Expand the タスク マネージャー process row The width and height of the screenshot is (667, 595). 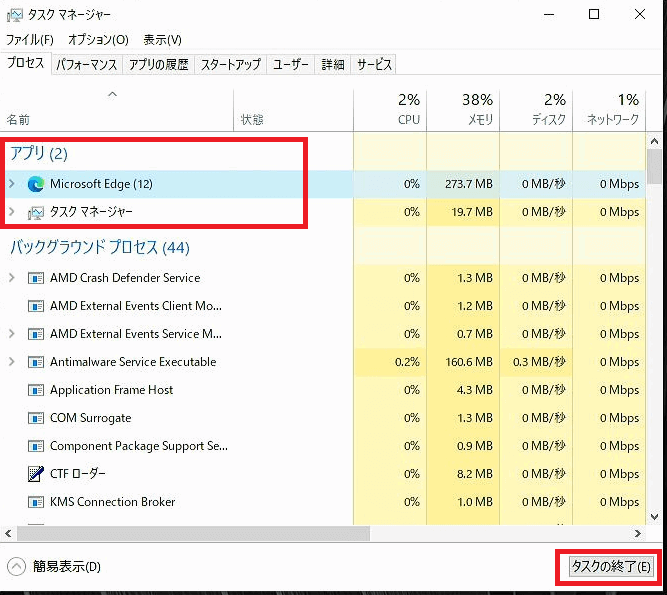click(12, 212)
